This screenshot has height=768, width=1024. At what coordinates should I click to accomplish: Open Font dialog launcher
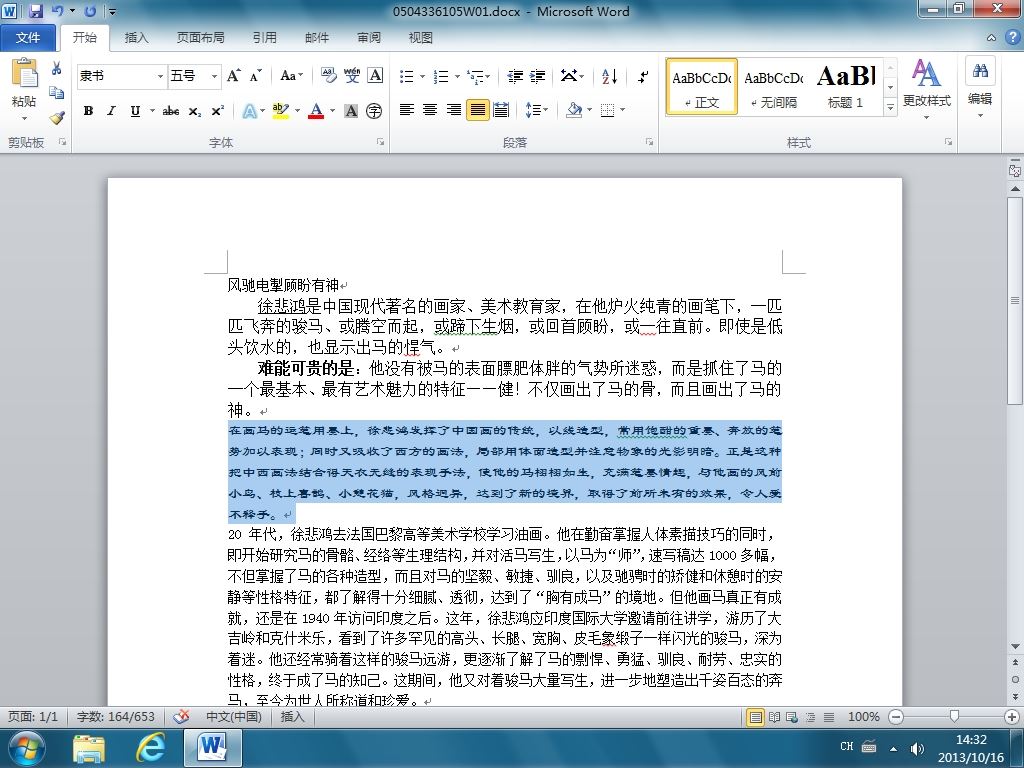click(380, 142)
